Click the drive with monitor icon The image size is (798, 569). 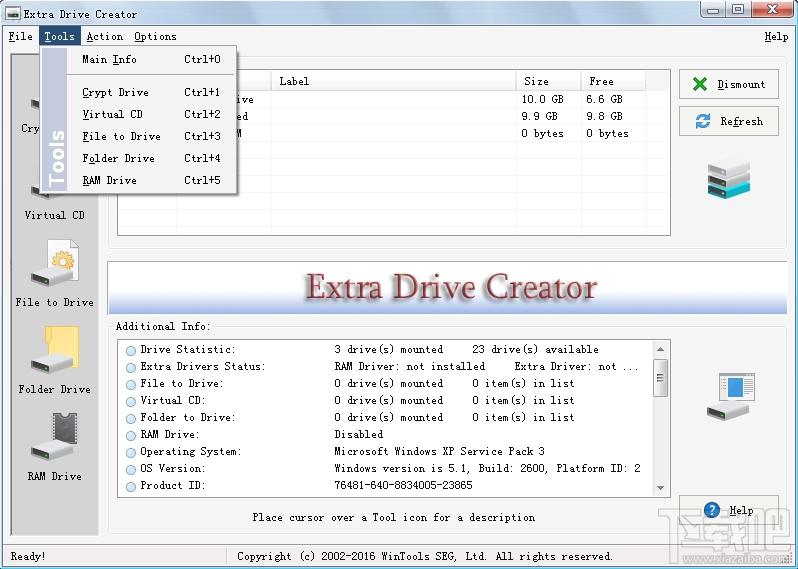(x=731, y=396)
